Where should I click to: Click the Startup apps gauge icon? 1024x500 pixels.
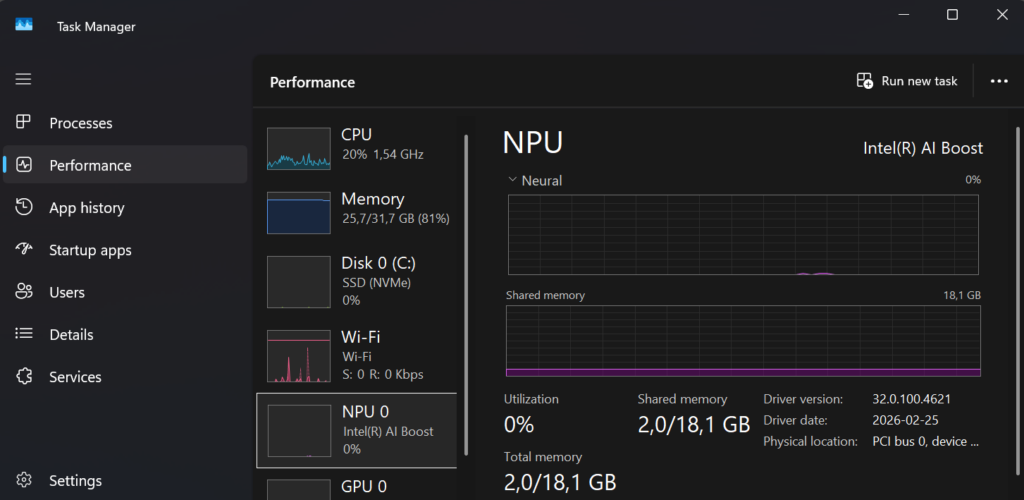(x=24, y=250)
